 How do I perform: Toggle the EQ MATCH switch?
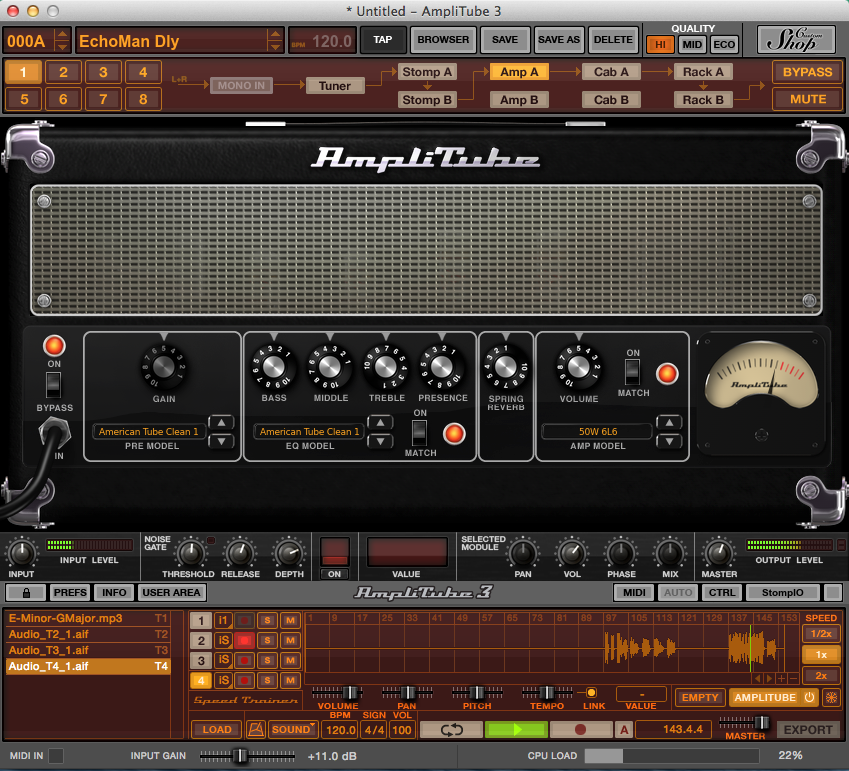pyautogui.click(x=420, y=433)
